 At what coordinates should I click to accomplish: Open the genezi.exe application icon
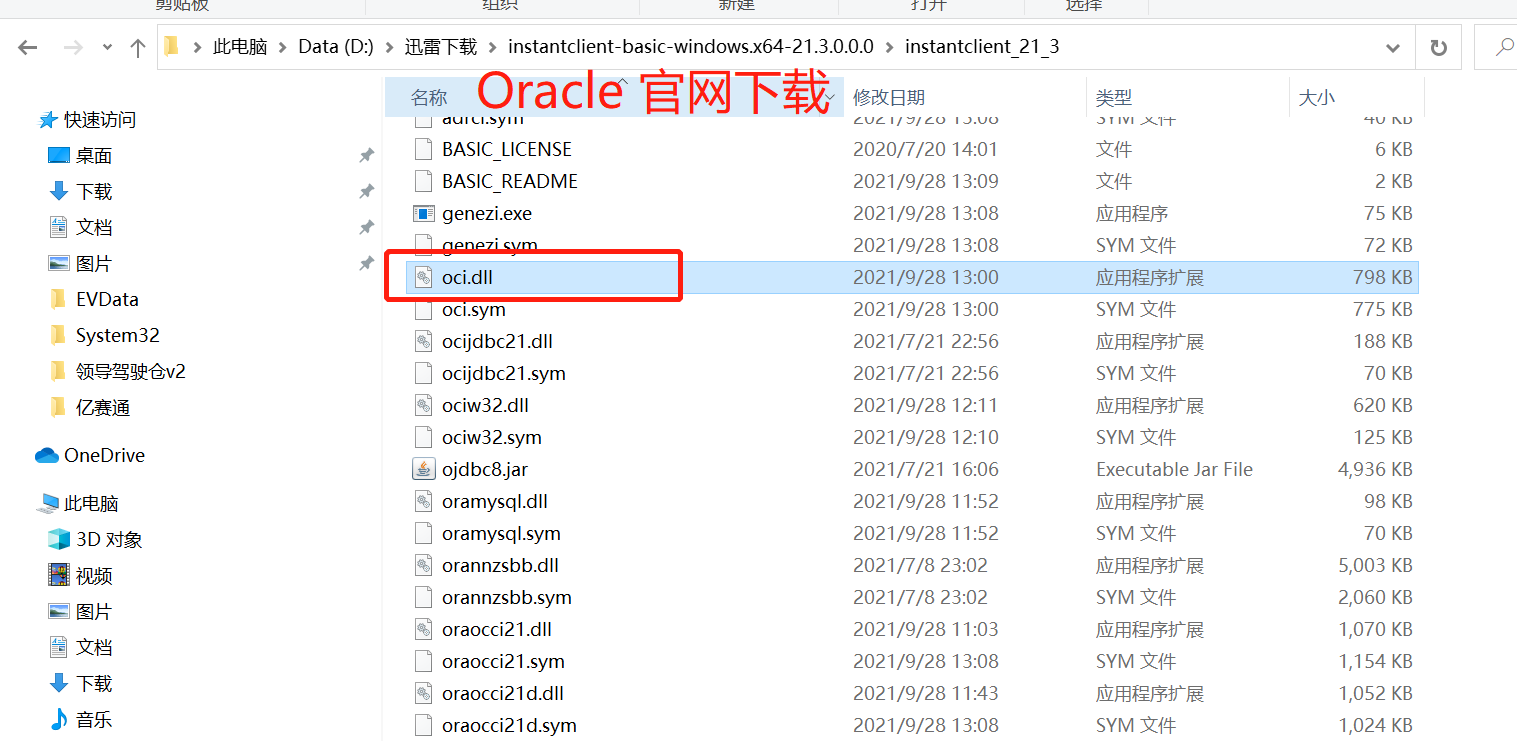click(x=423, y=213)
